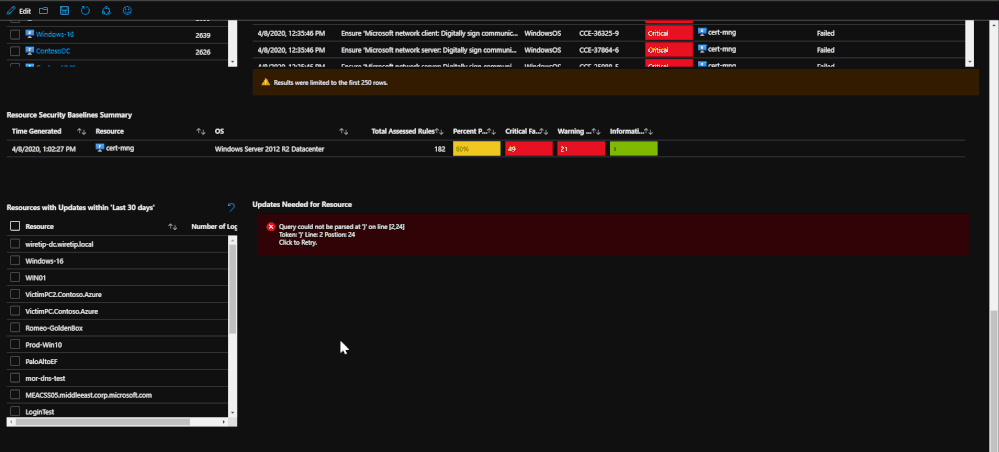Click the Windows-16 VM icon in top list

(x=30, y=34)
